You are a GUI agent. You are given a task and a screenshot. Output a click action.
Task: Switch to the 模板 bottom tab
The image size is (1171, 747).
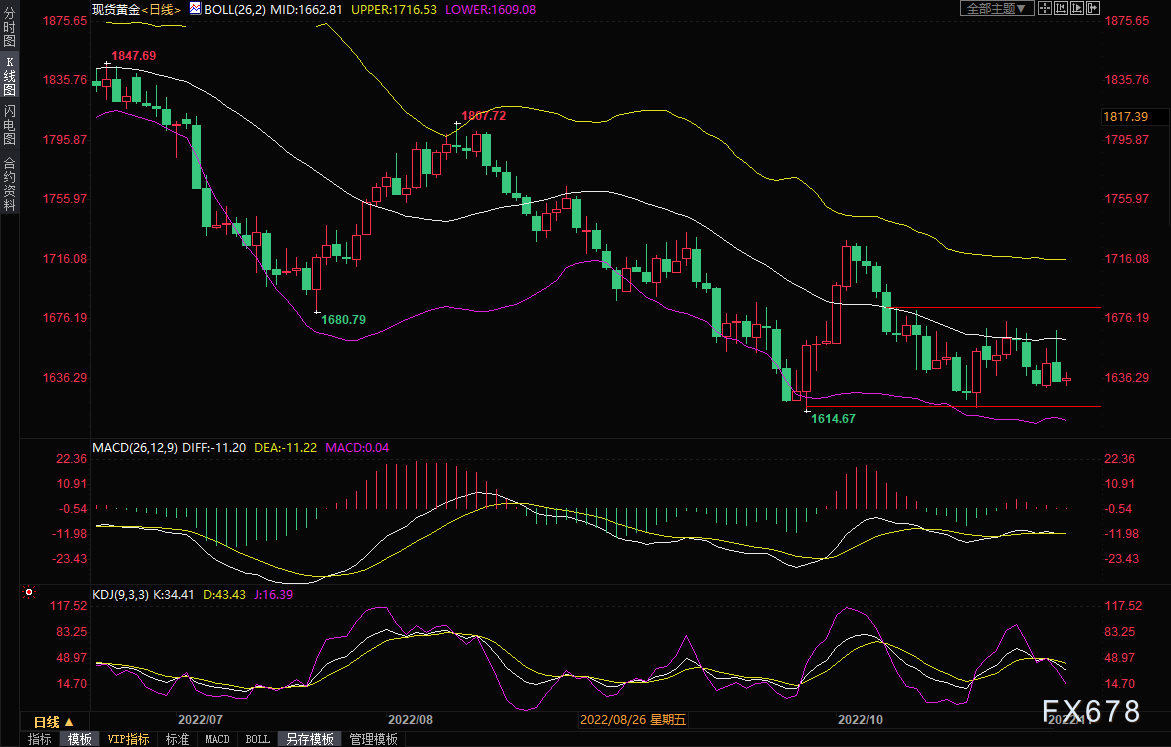(80, 739)
